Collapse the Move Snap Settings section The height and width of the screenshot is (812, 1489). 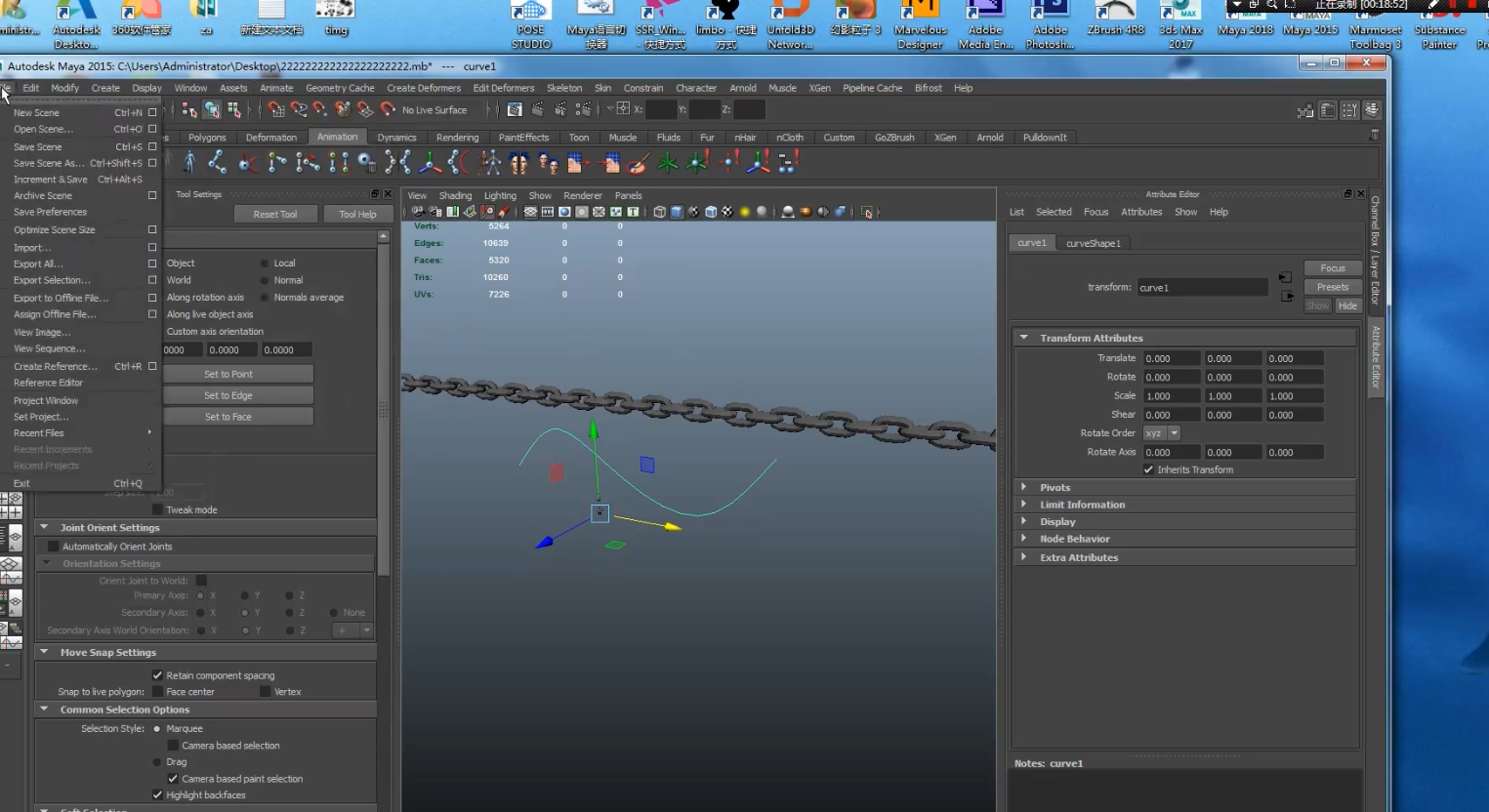click(44, 652)
